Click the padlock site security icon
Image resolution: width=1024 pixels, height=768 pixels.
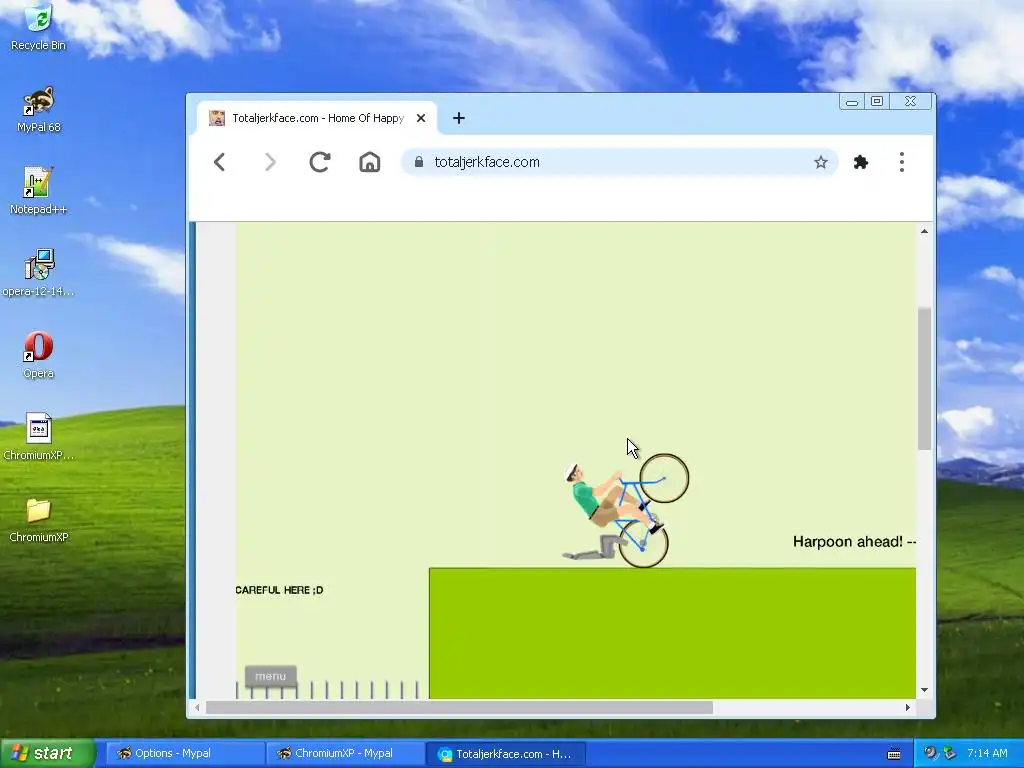tap(419, 162)
